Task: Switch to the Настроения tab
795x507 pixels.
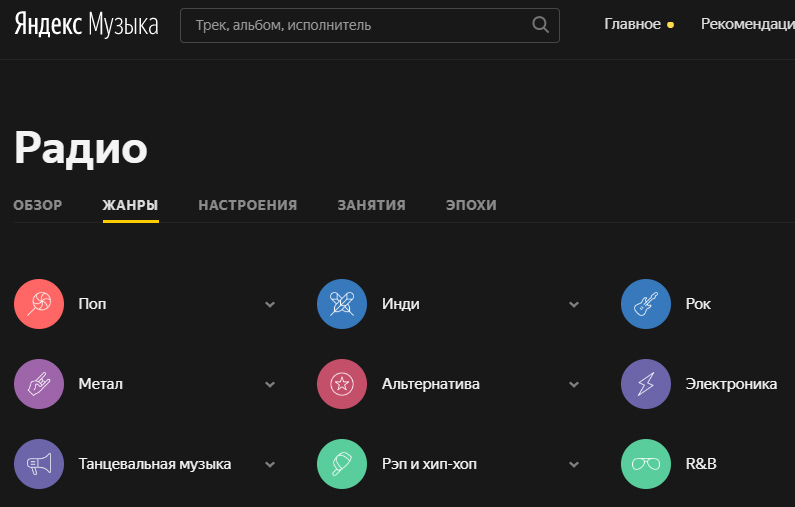Action: 248,205
